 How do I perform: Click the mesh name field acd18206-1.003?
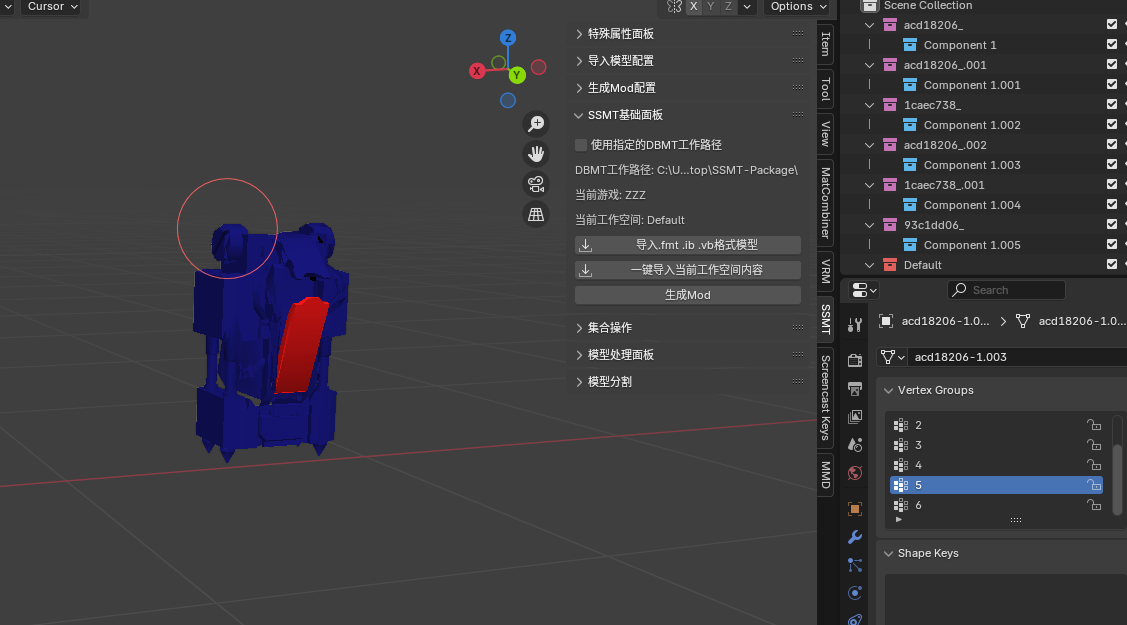[x=1017, y=357]
